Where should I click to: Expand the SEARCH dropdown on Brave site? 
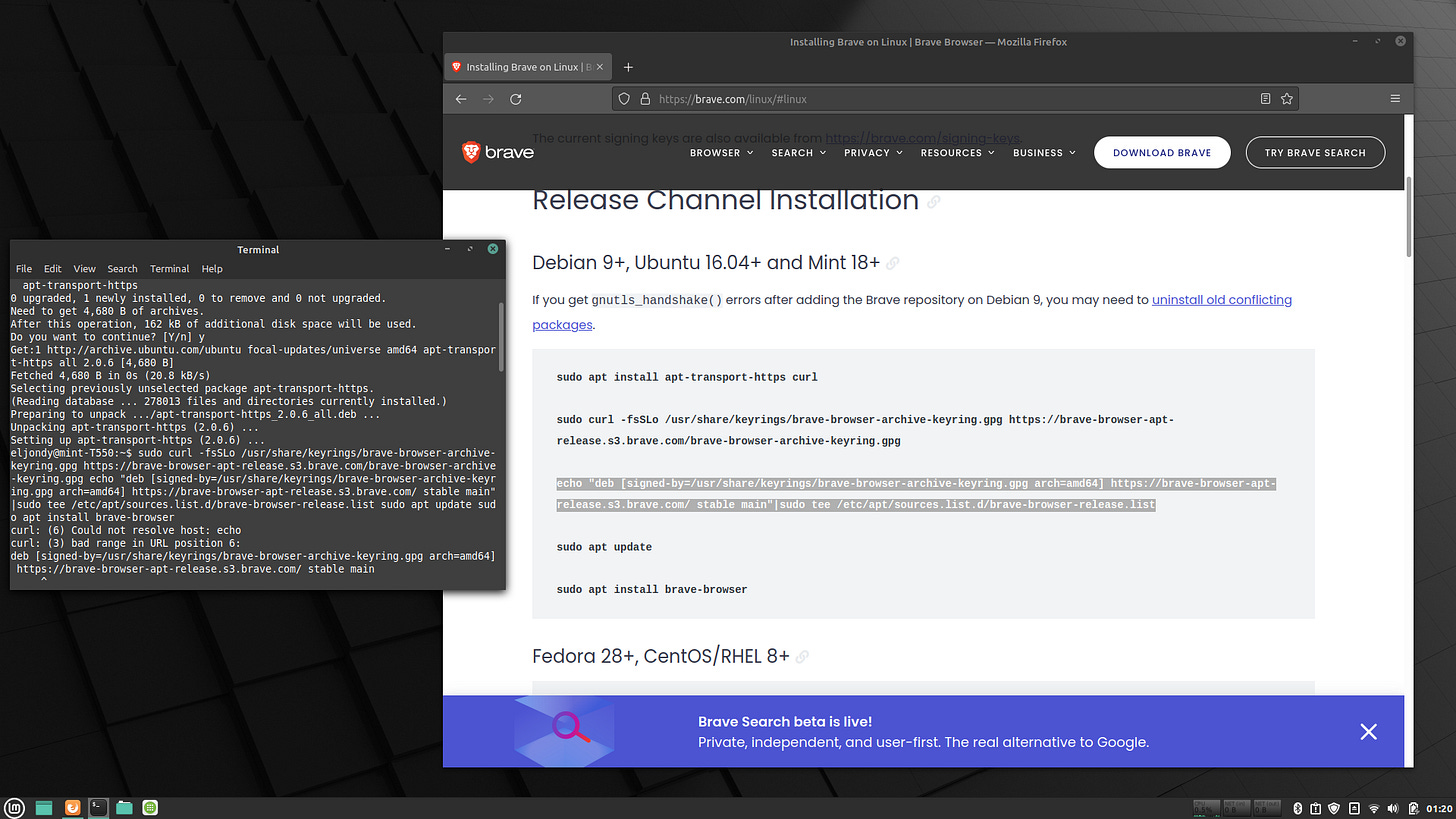[x=799, y=153]
